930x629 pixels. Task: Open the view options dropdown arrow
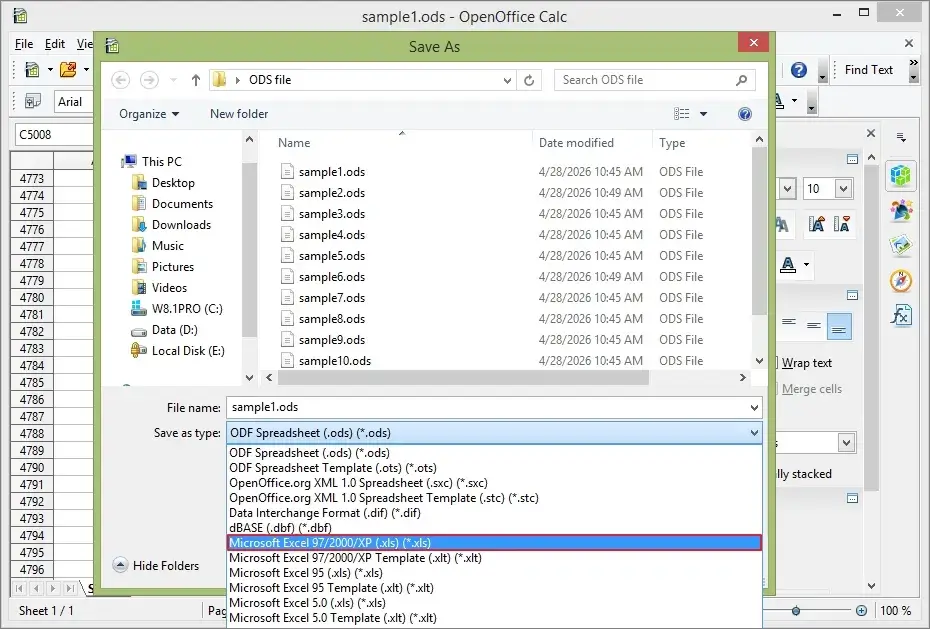pos(703,114)
